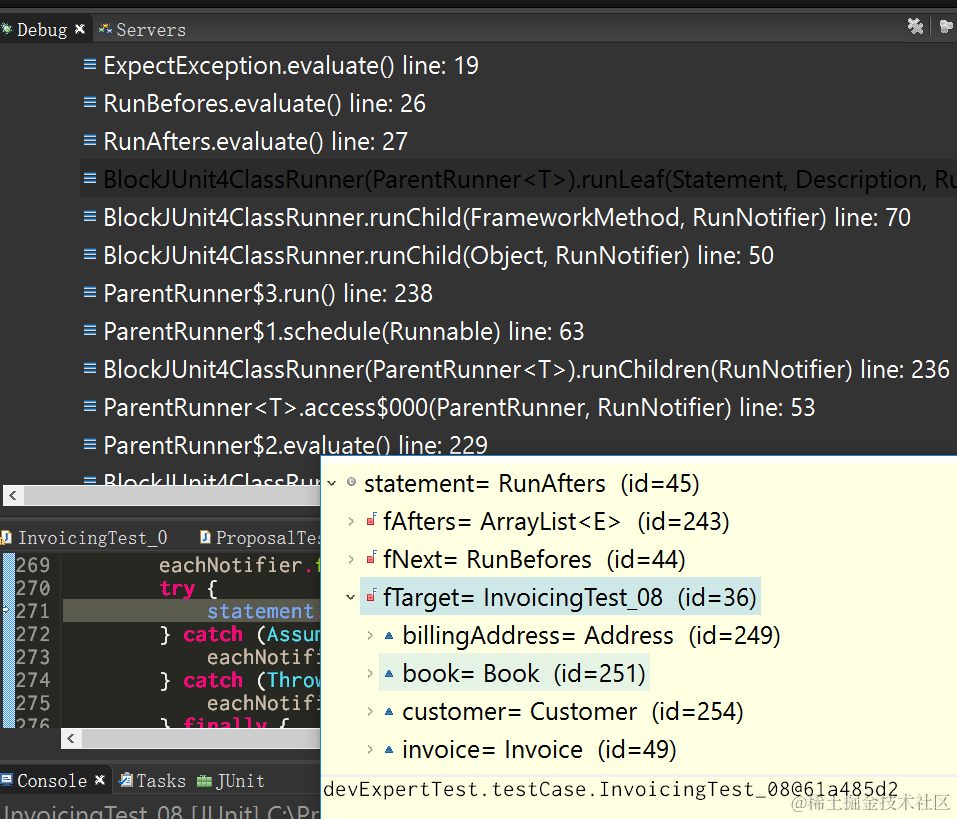The image size is (957, 819).
Task: Click the private field icon beside fTarget
Action: click(x=371, y=596)
